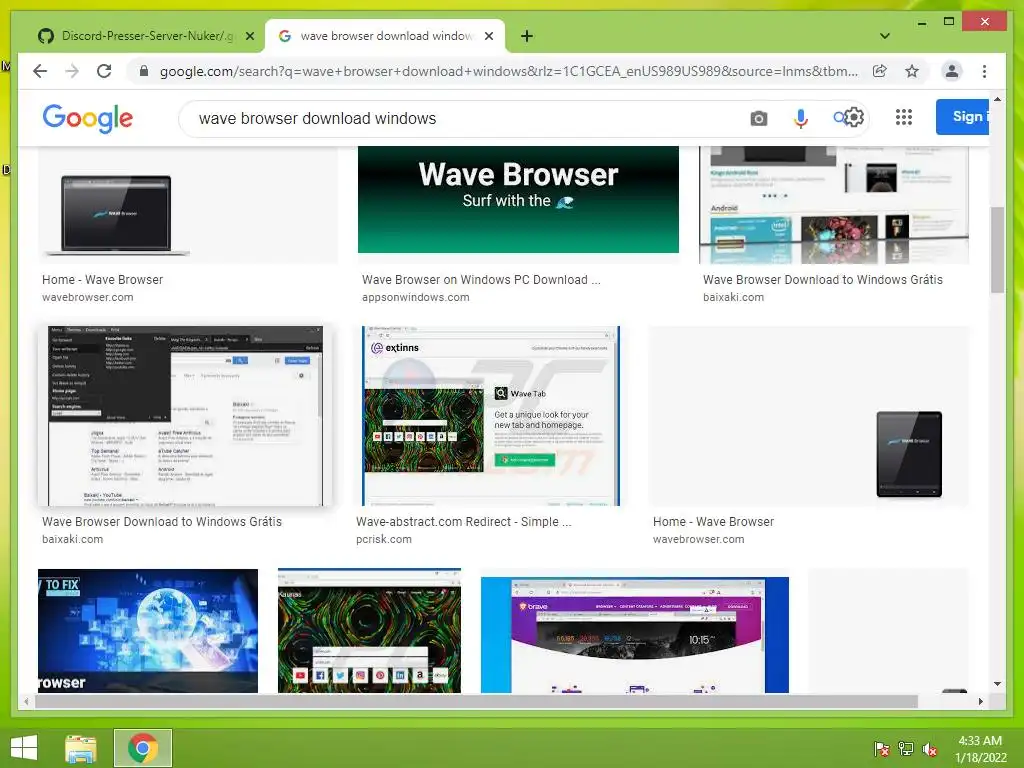
Task: Click the vertical scrollbar thumb
Action: [997, 249]
